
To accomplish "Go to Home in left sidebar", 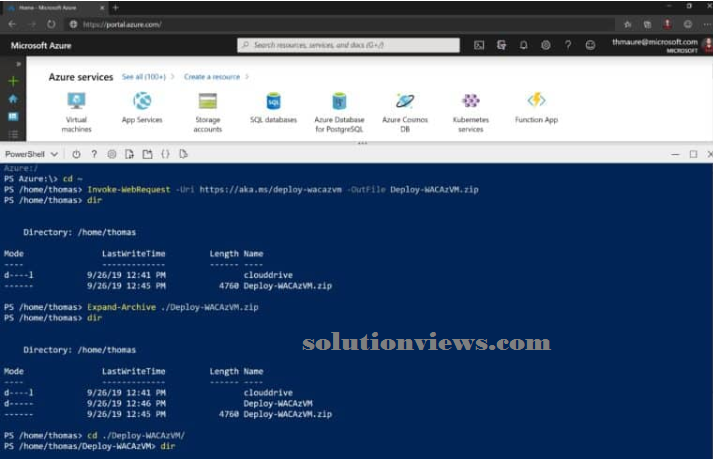I will pos(13,99).
